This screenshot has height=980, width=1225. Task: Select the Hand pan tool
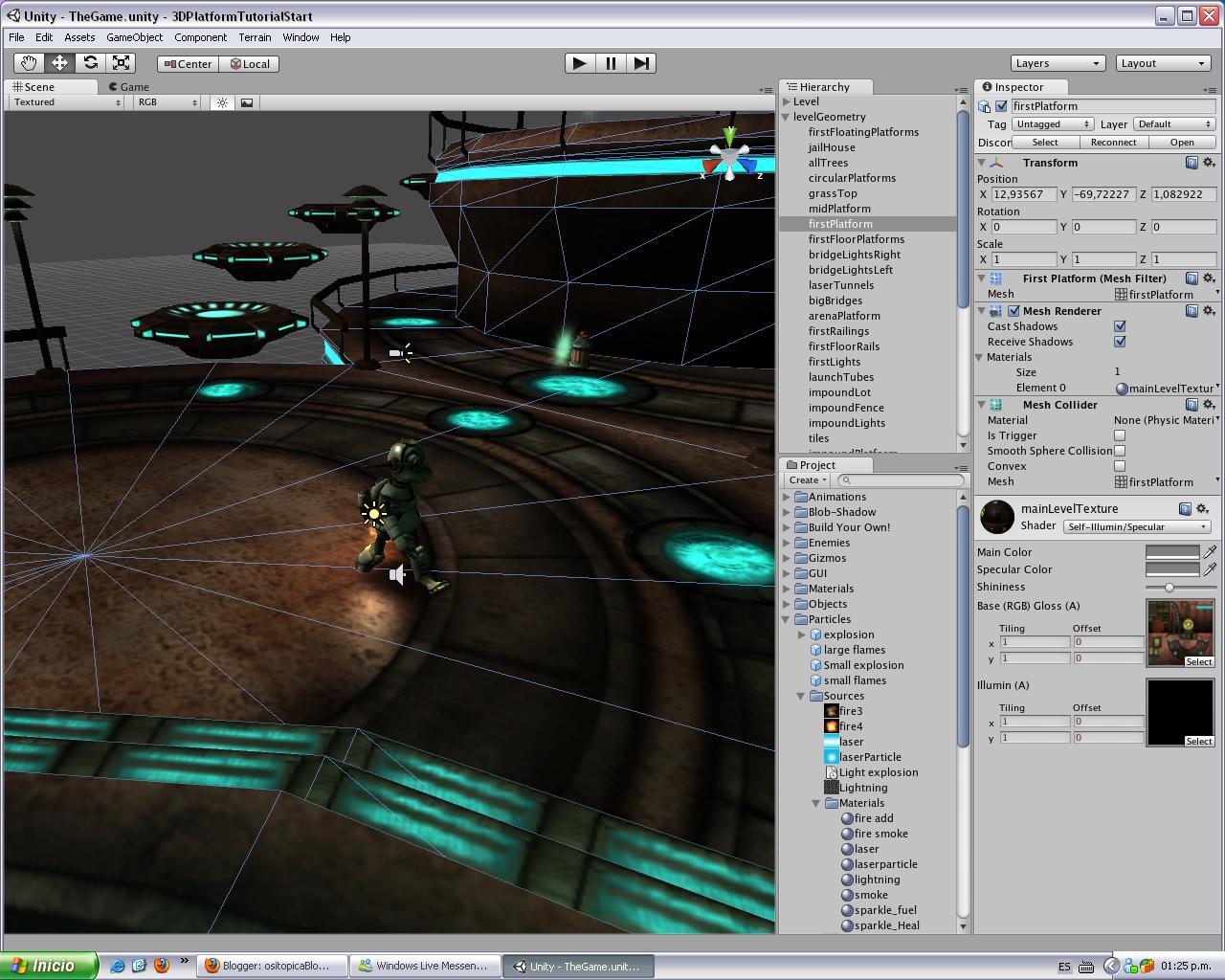[x=28, y=62]
